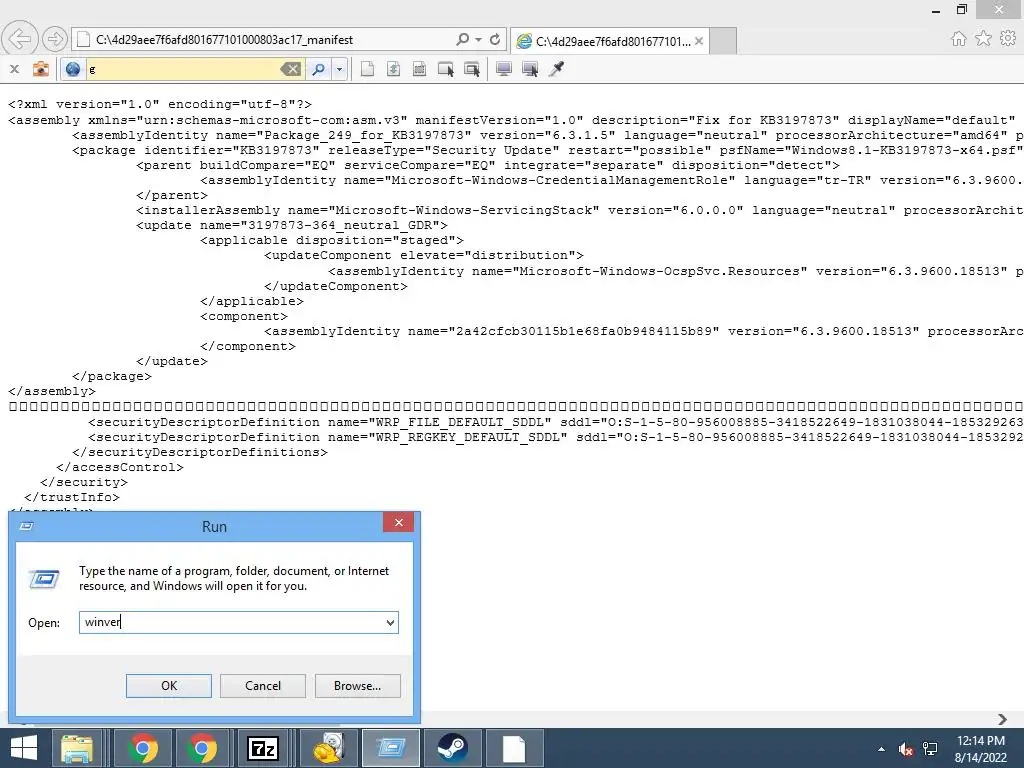Click the camera snapshot toolbar icon

coord(40,69)
